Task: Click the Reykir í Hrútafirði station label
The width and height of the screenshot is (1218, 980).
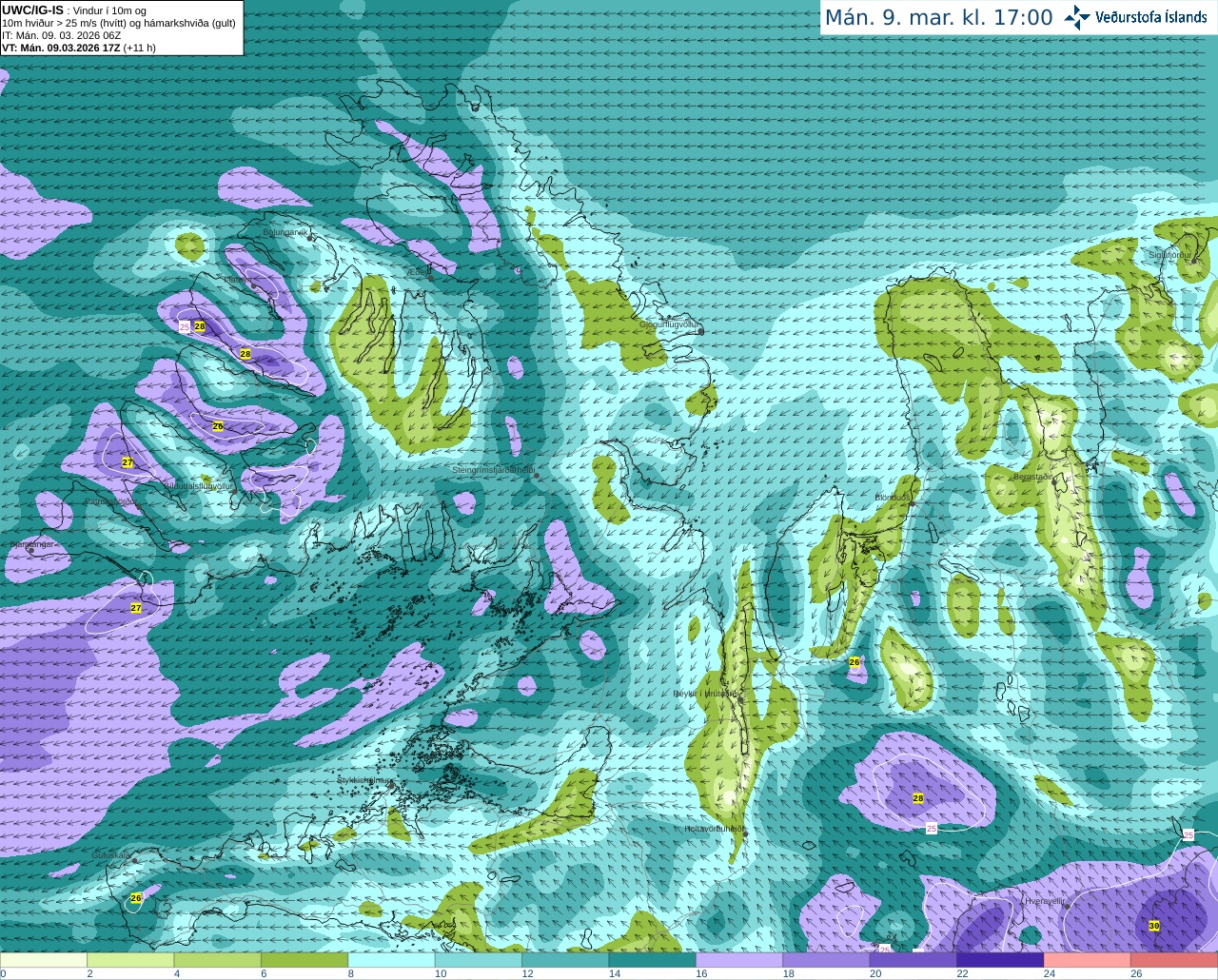Action: 705,694
